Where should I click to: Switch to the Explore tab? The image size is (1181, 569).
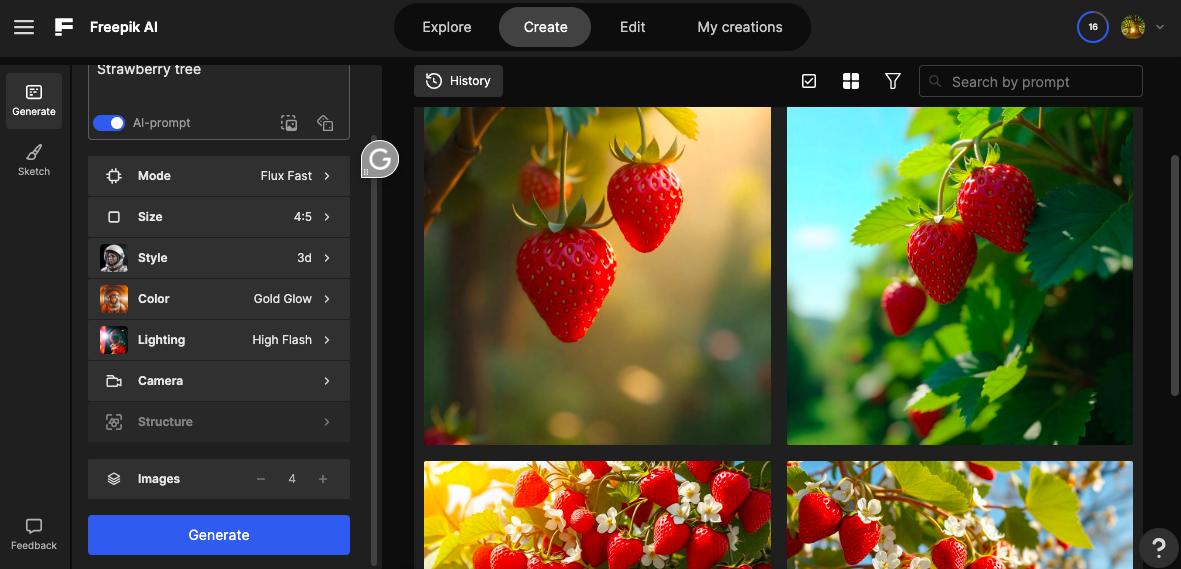point(447,27)
